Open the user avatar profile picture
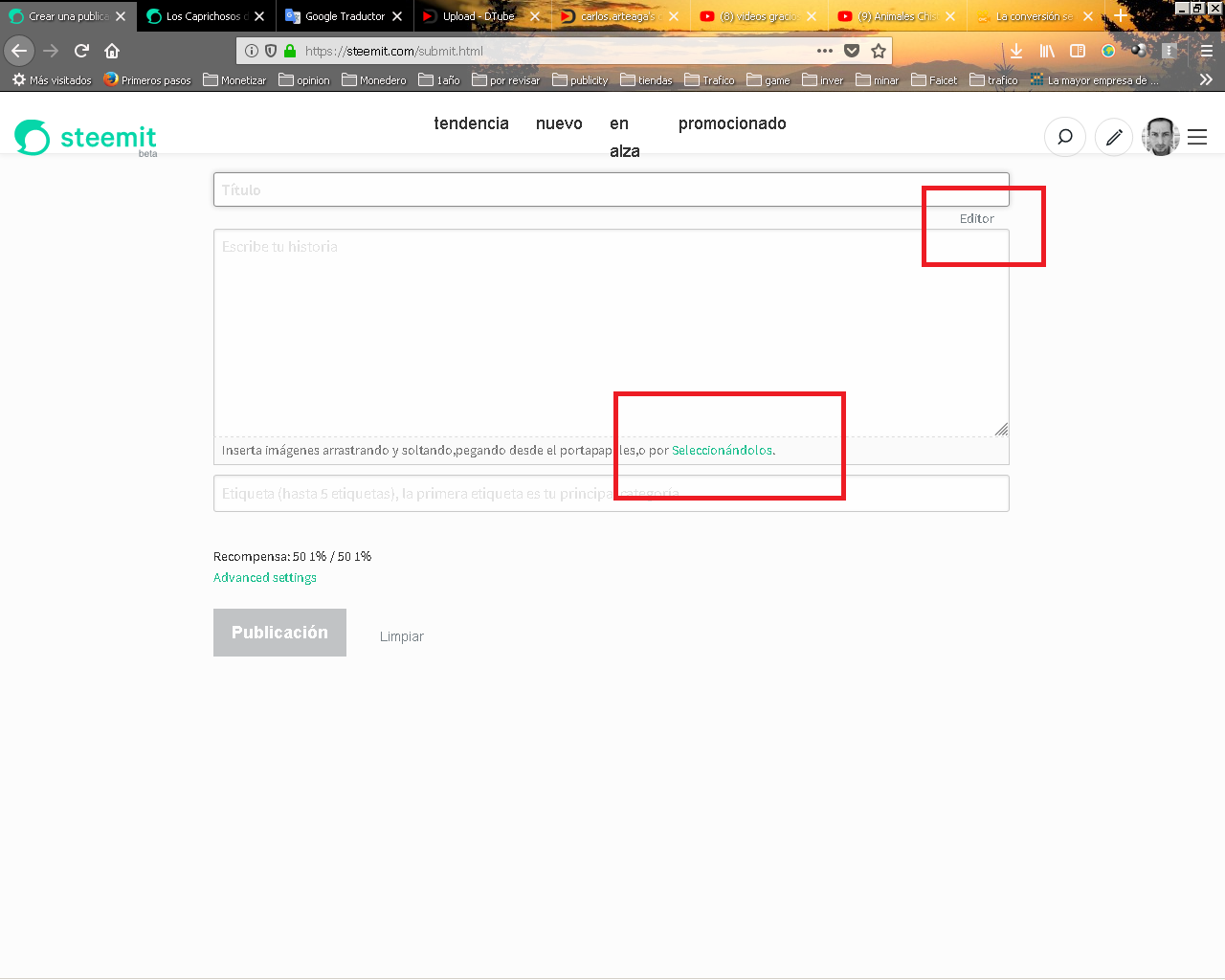 click(1161, 137)
